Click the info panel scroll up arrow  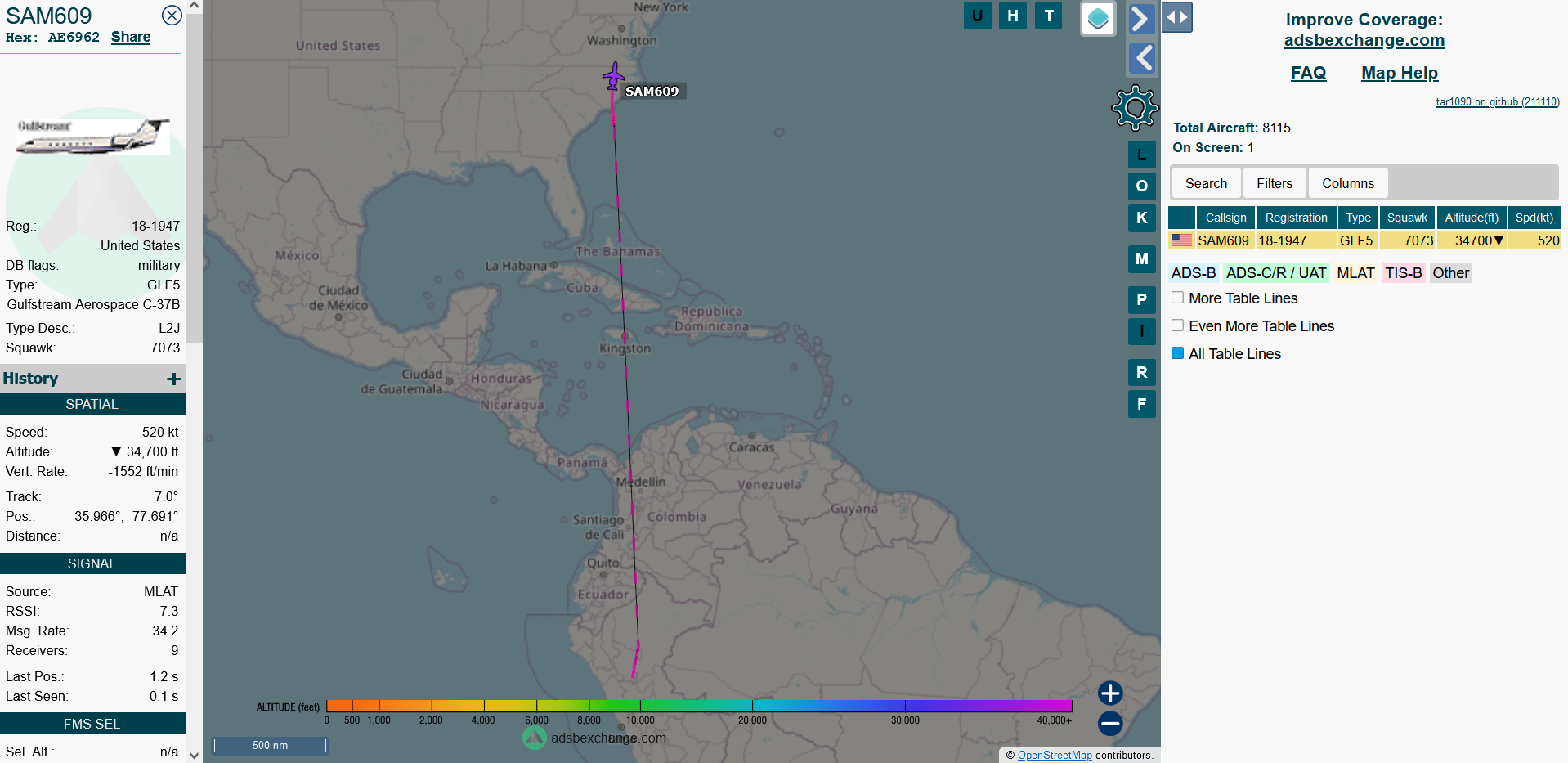tap(194, 6)
